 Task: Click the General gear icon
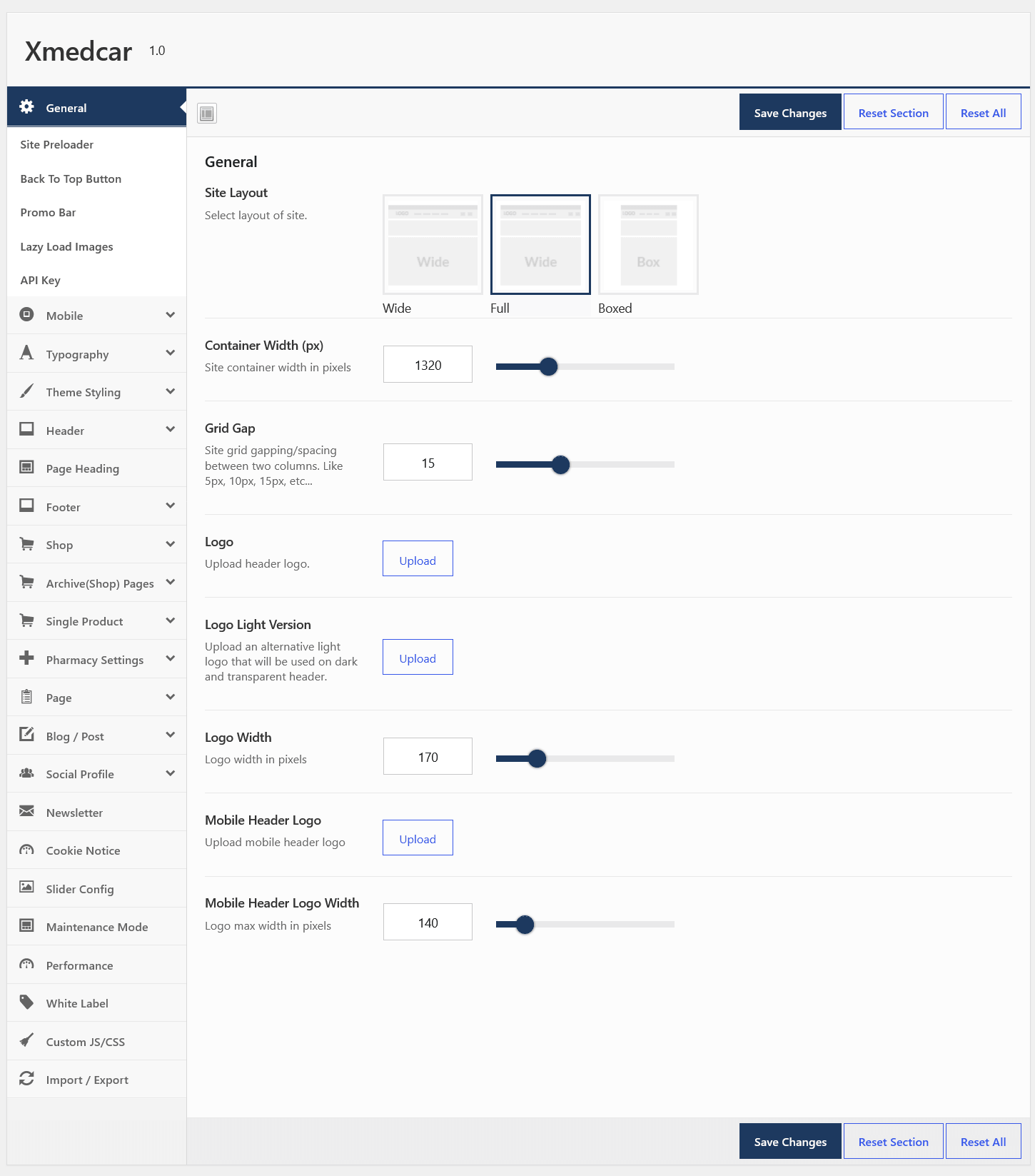point(26,106)
